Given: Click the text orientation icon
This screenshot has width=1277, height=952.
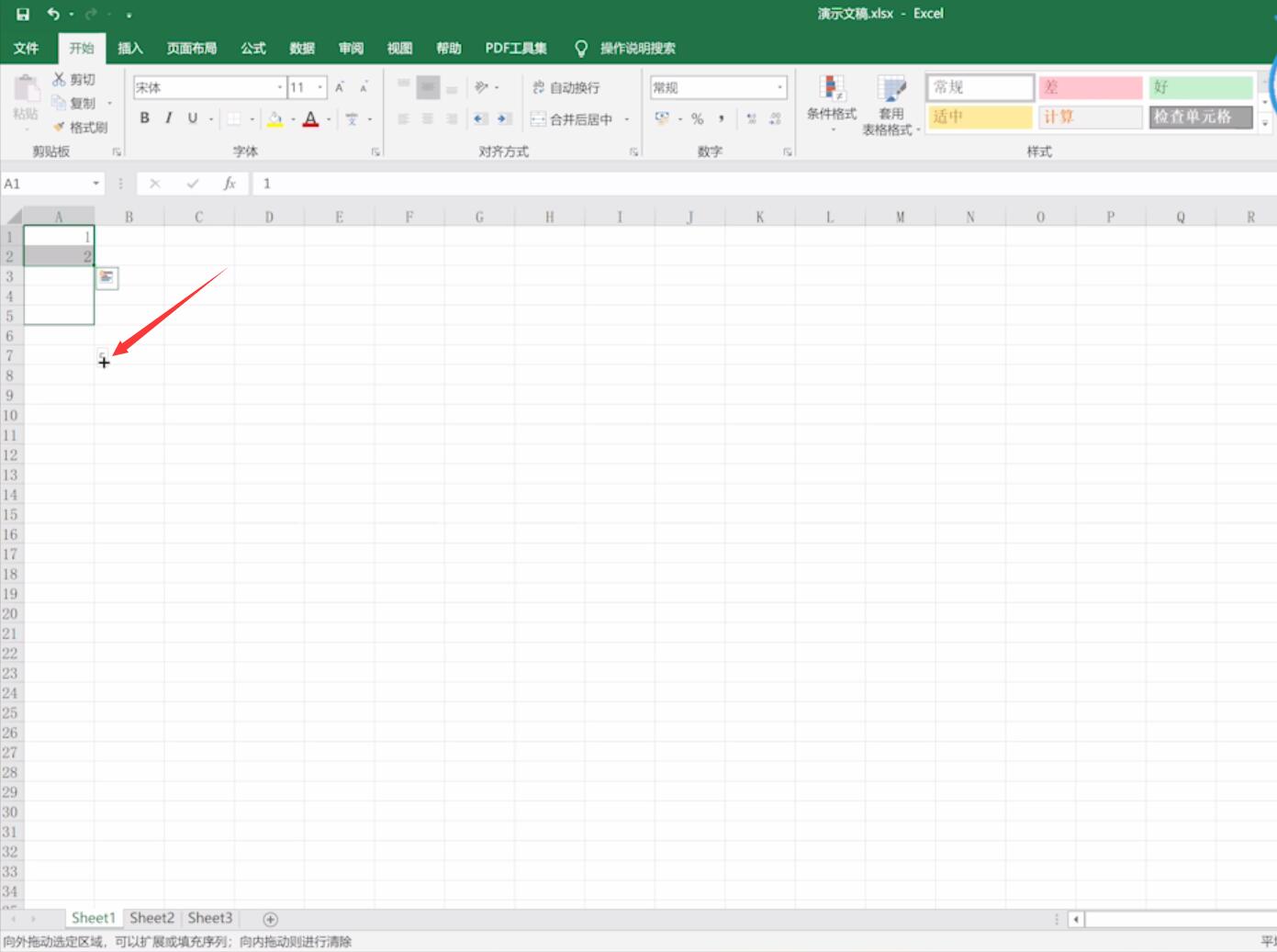Looking at the screenshot, I should pos(481,87).
